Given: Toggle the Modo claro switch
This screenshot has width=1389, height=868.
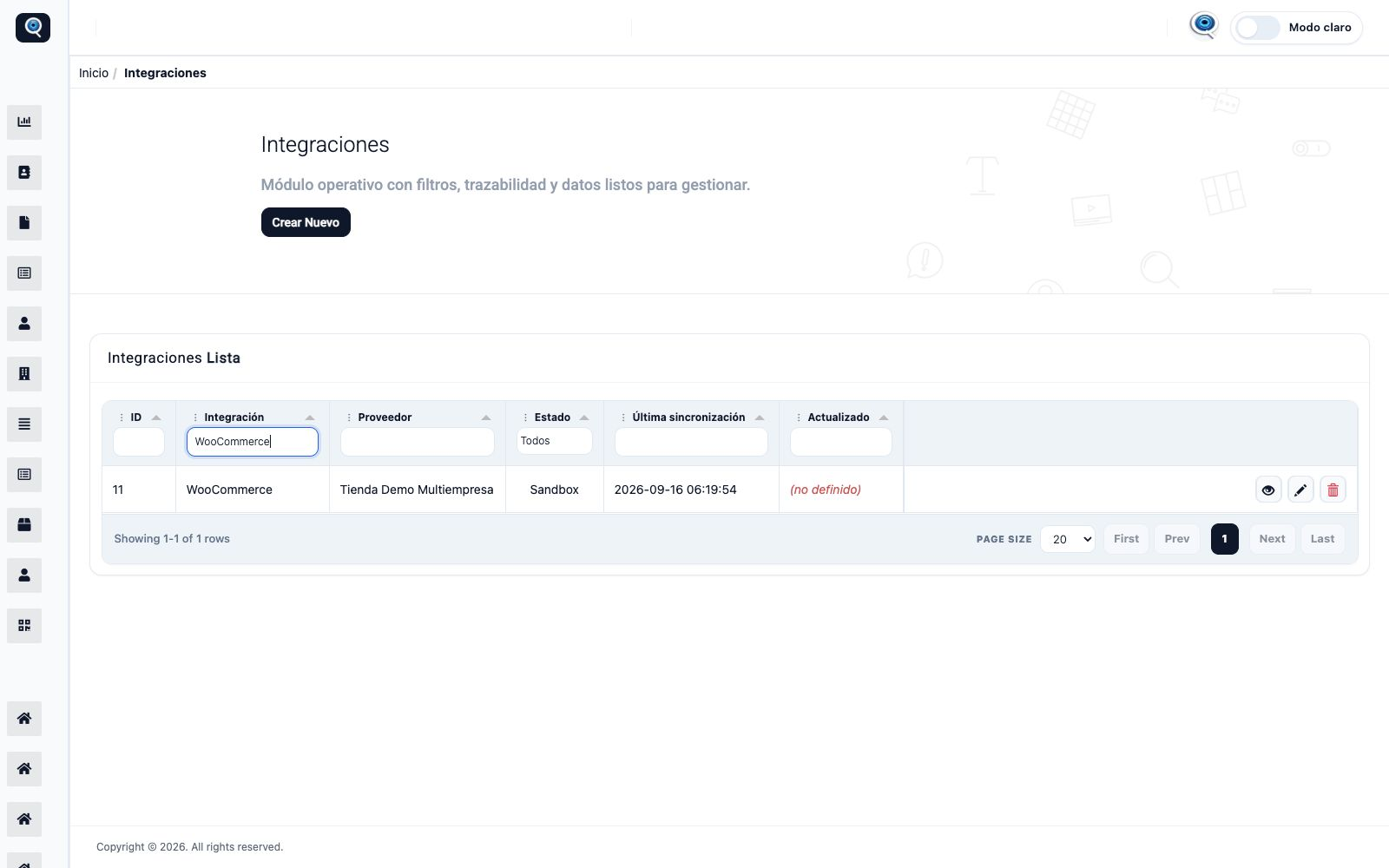Looking at the screenshot, I should (1258, 28).
